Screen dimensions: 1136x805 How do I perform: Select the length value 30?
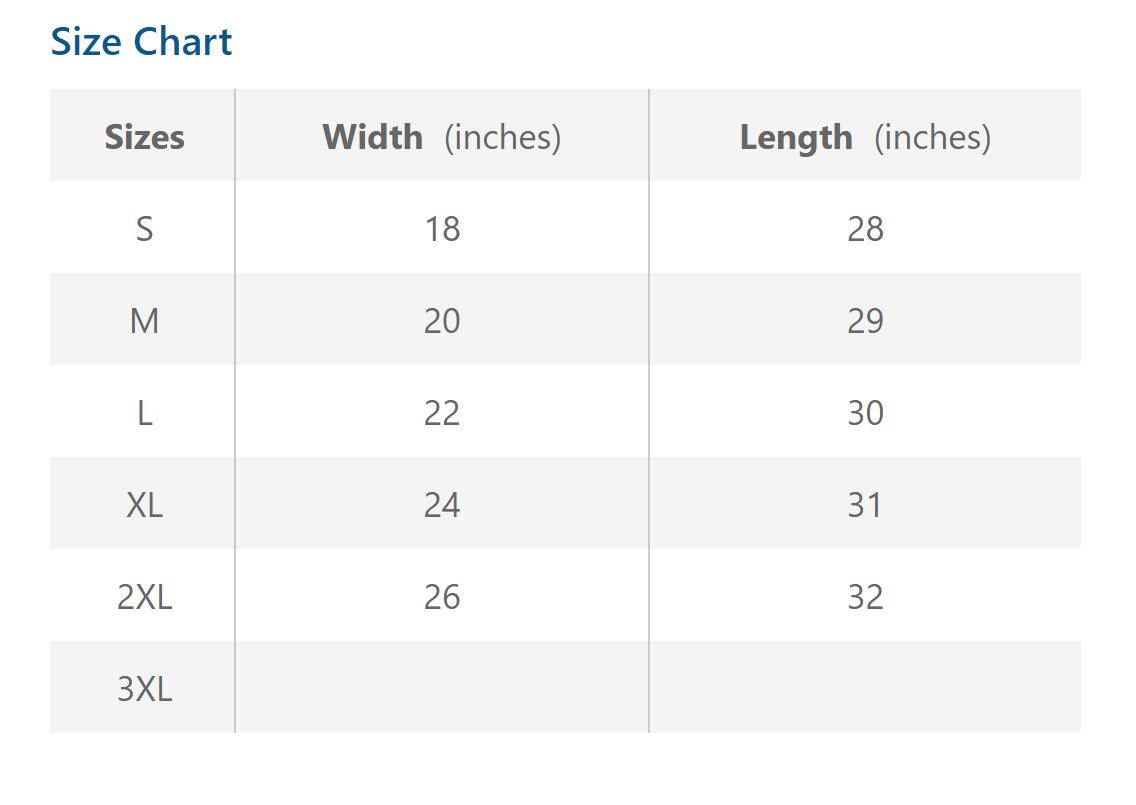865,413
